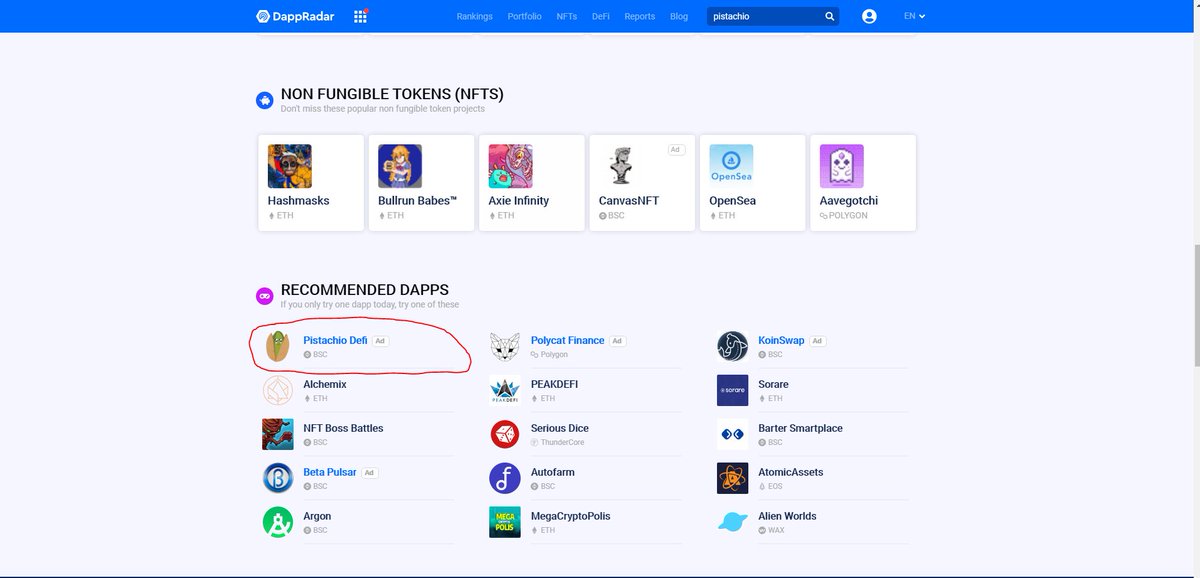Viewport: 1200px width, 578px height.
Task: Click the CanvasNFT card title
Action: 629,201
